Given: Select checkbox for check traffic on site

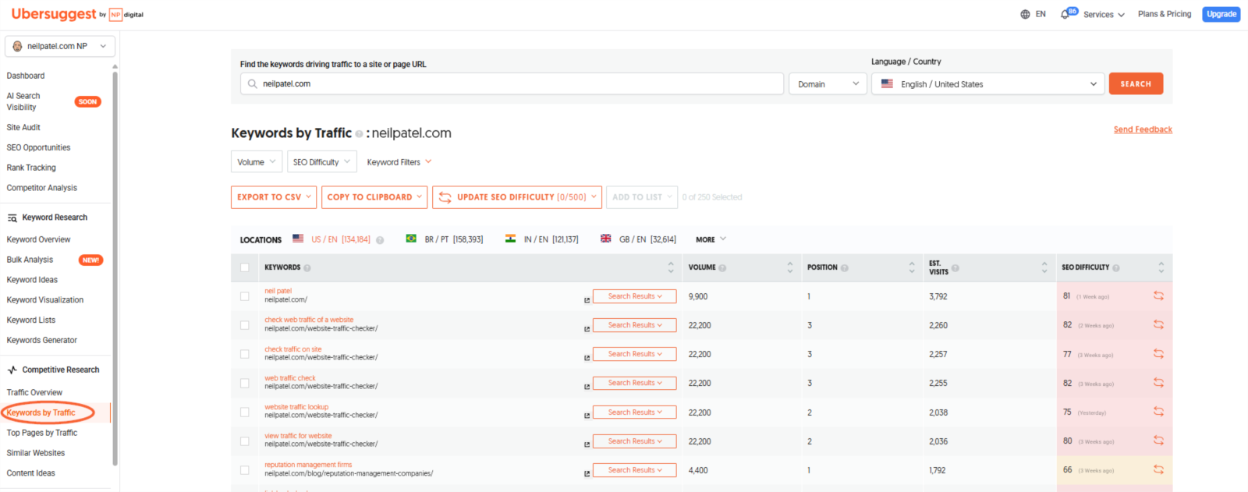Looking at the screenshot, I should (245, 354).
